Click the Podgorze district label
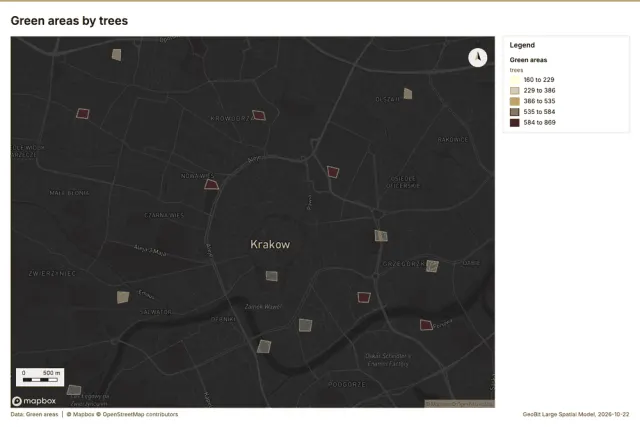640x427 pixels. point(347,384)
